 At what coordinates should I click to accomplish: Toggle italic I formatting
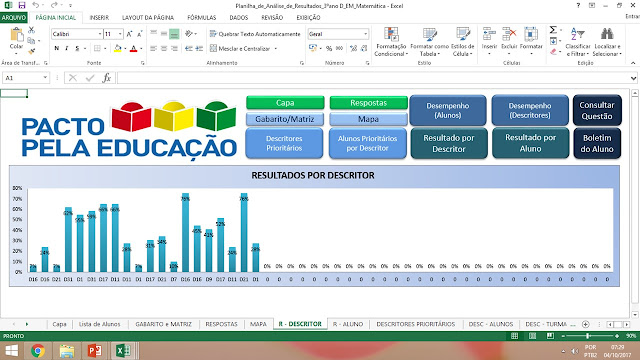point(67,48)
